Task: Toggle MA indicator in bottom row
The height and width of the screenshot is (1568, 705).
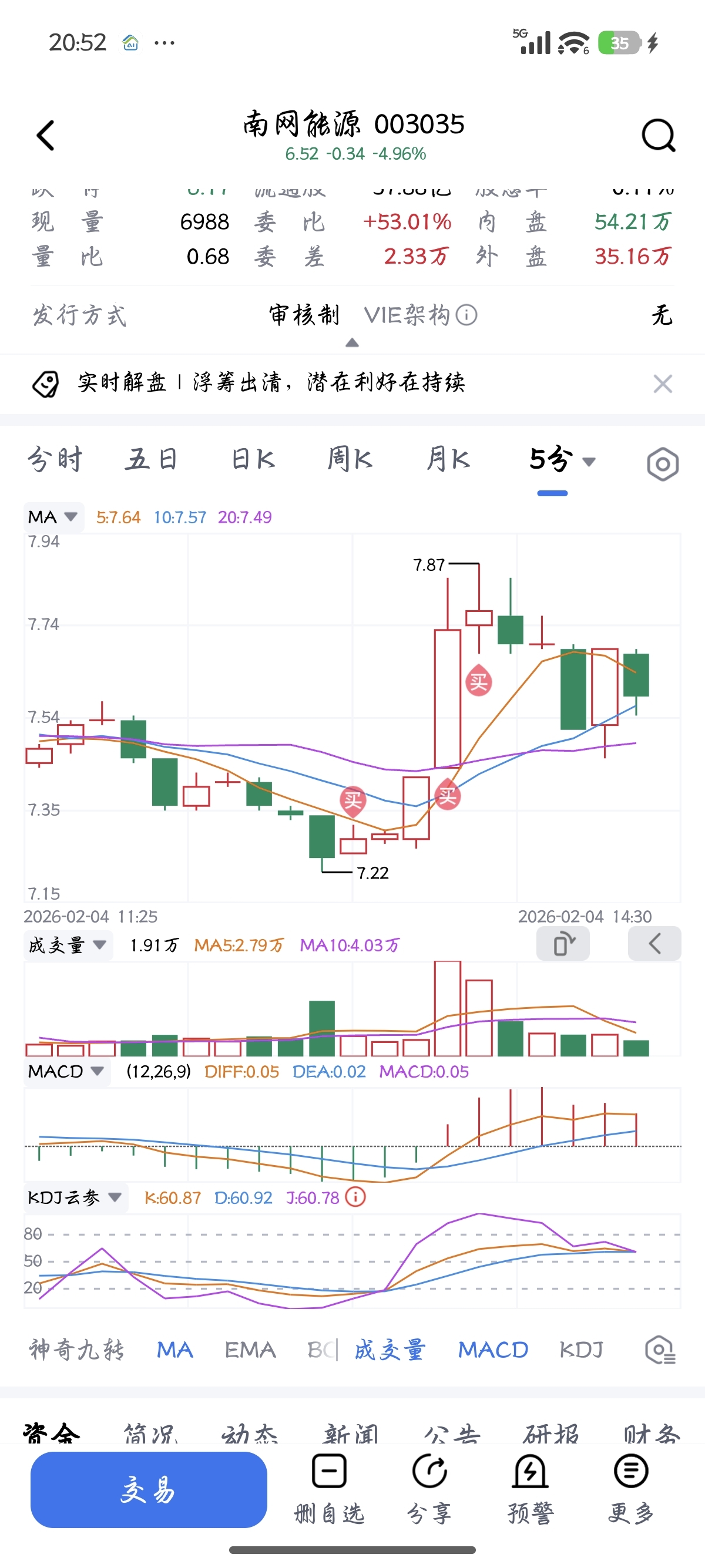Action: (x=174, y=1350)
